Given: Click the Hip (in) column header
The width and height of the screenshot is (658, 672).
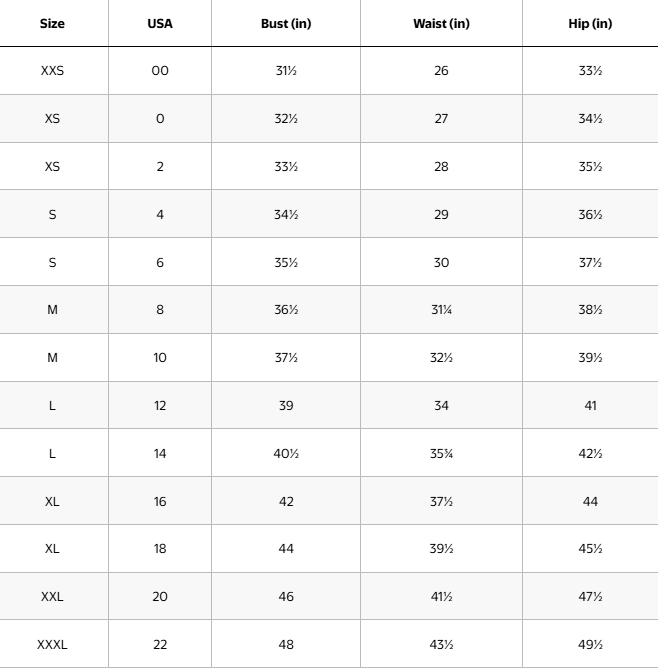Looking at the screenshot, I should pos(590,23).
